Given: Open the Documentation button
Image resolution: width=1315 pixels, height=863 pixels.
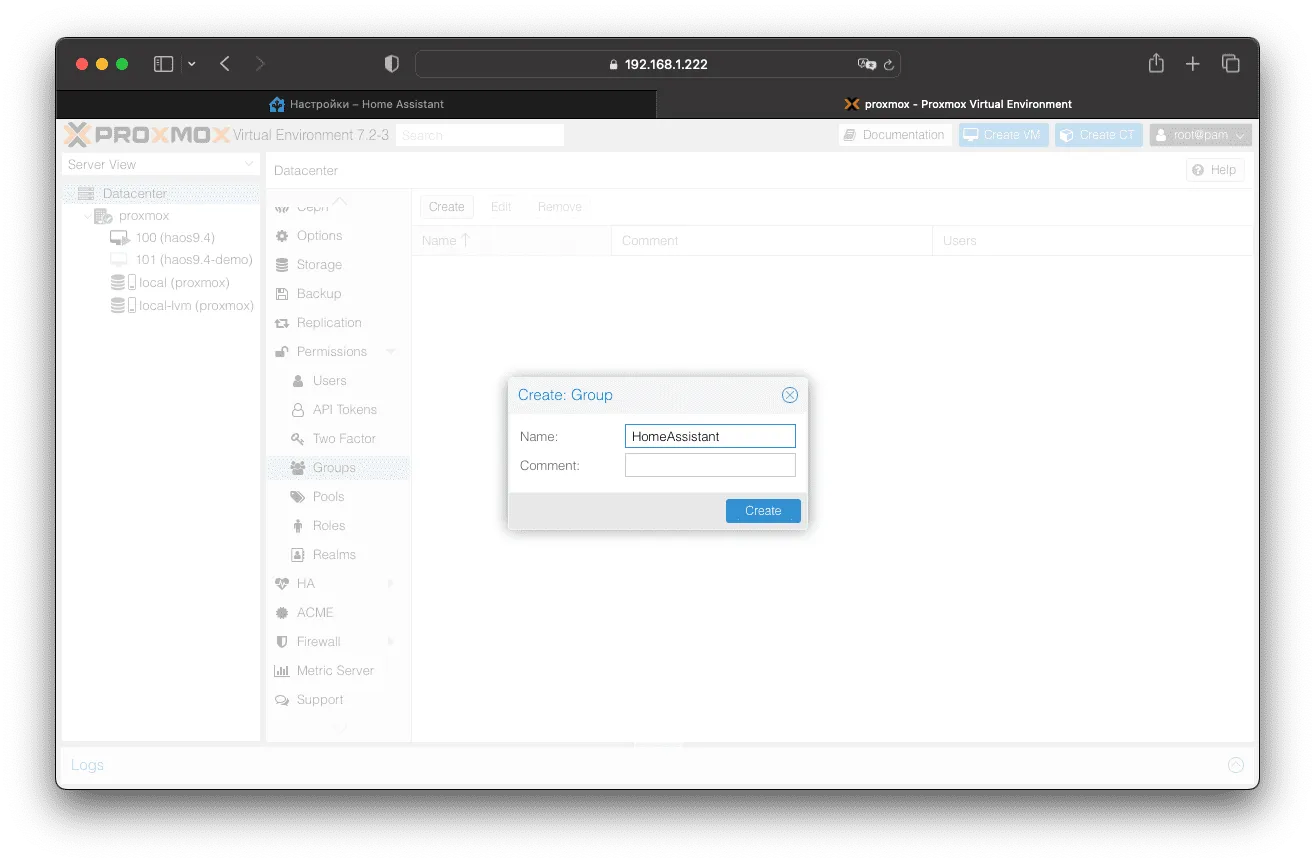Looking at the screenshot, I should coord(893,135).
